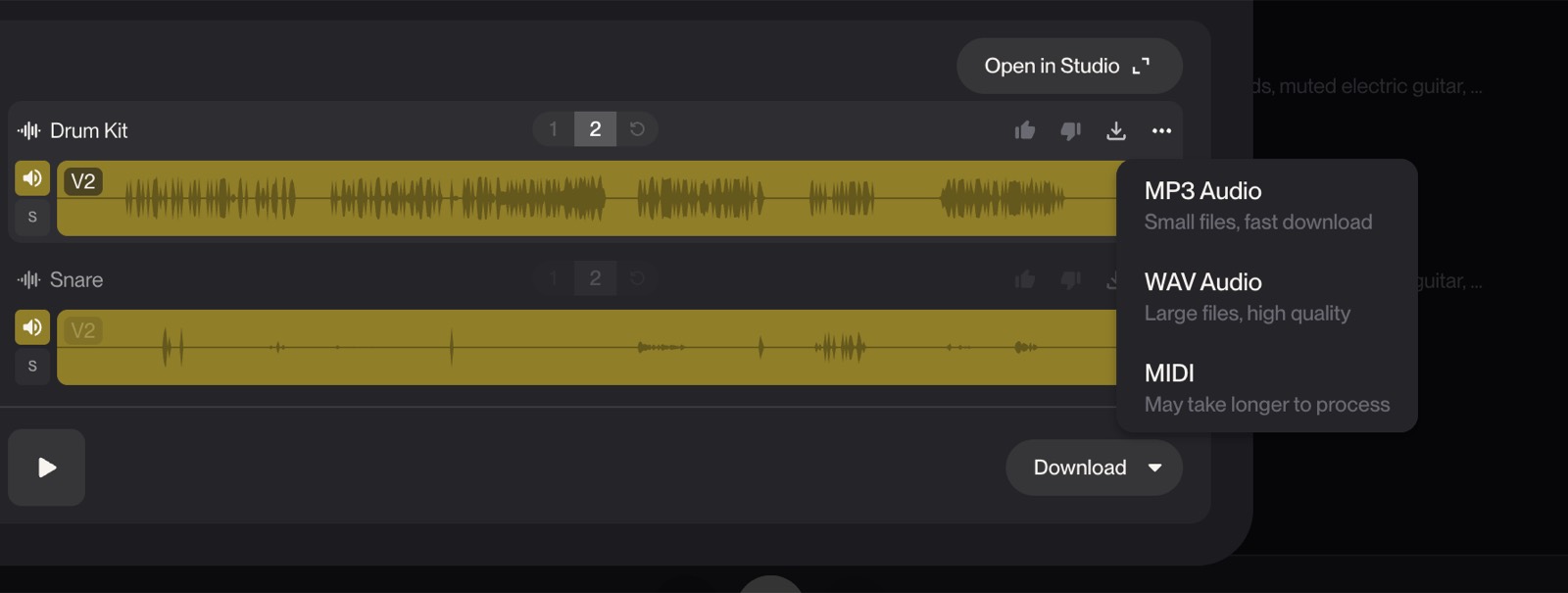
Task: Open the project in Studio
Action: 1068,66
